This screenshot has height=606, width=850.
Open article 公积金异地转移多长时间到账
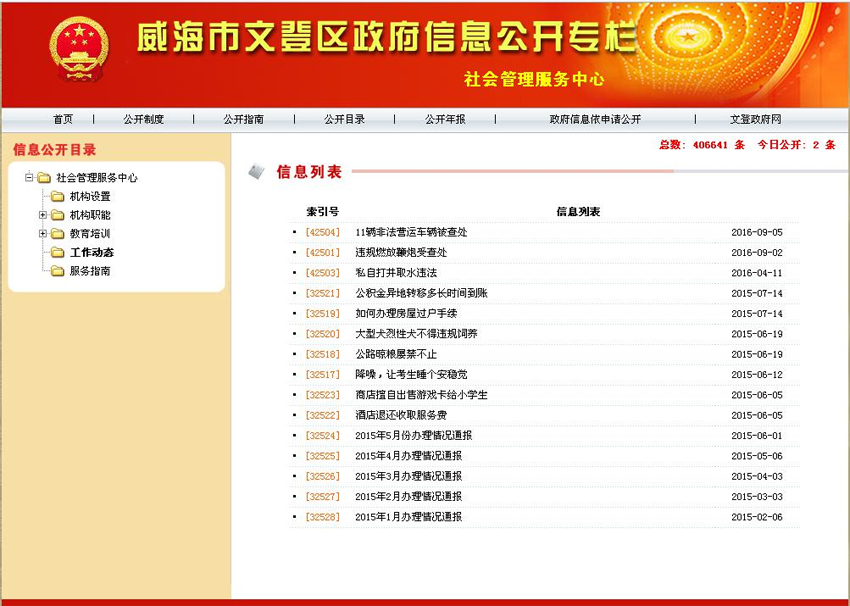(421, 293)
